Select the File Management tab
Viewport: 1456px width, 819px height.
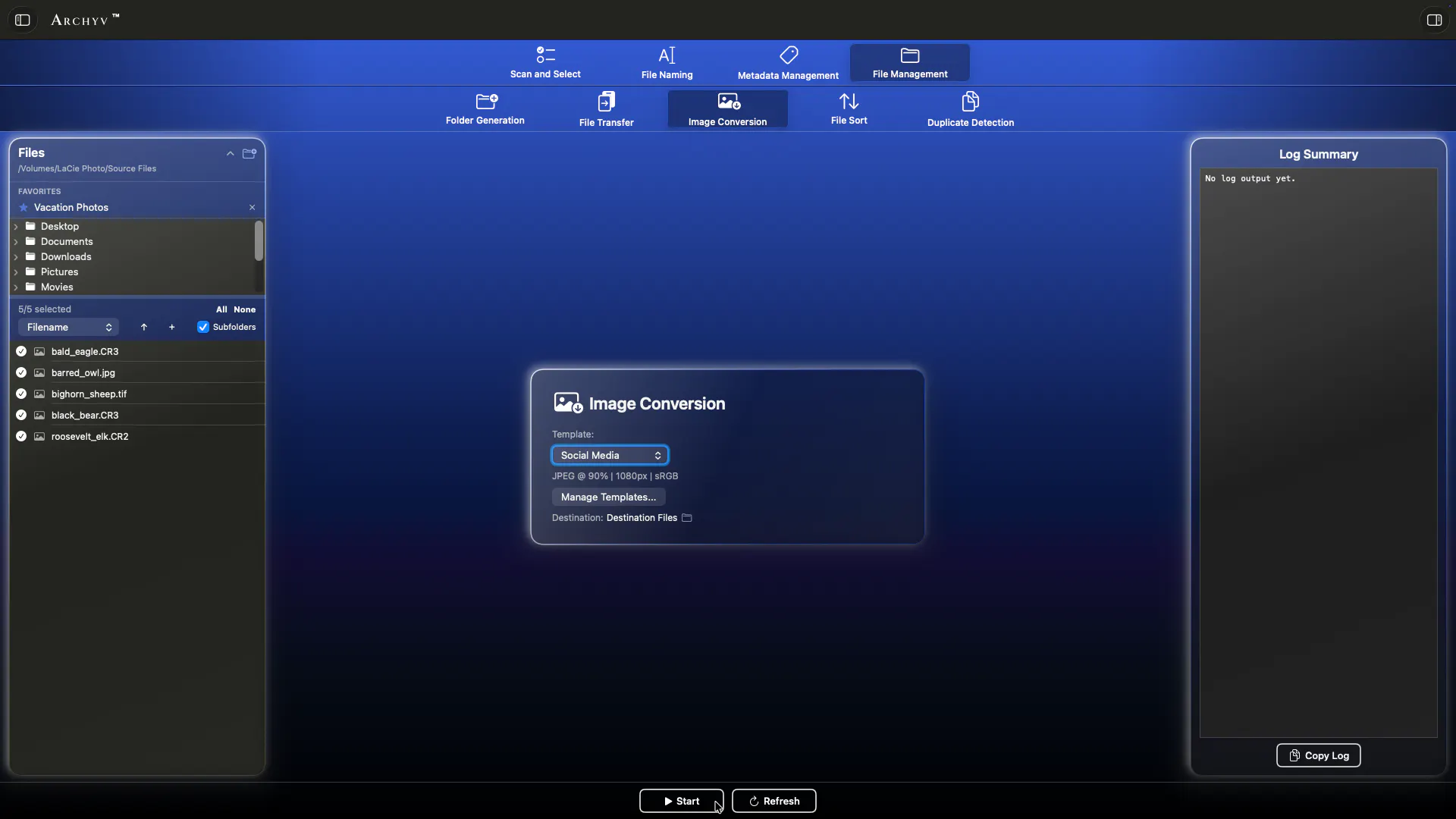(910, 63)
